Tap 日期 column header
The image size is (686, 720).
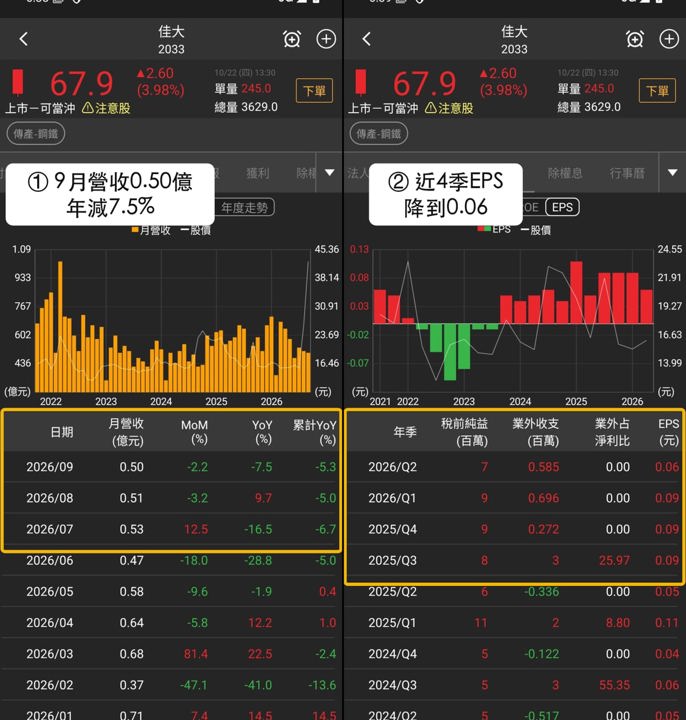(x=62, y=432)
